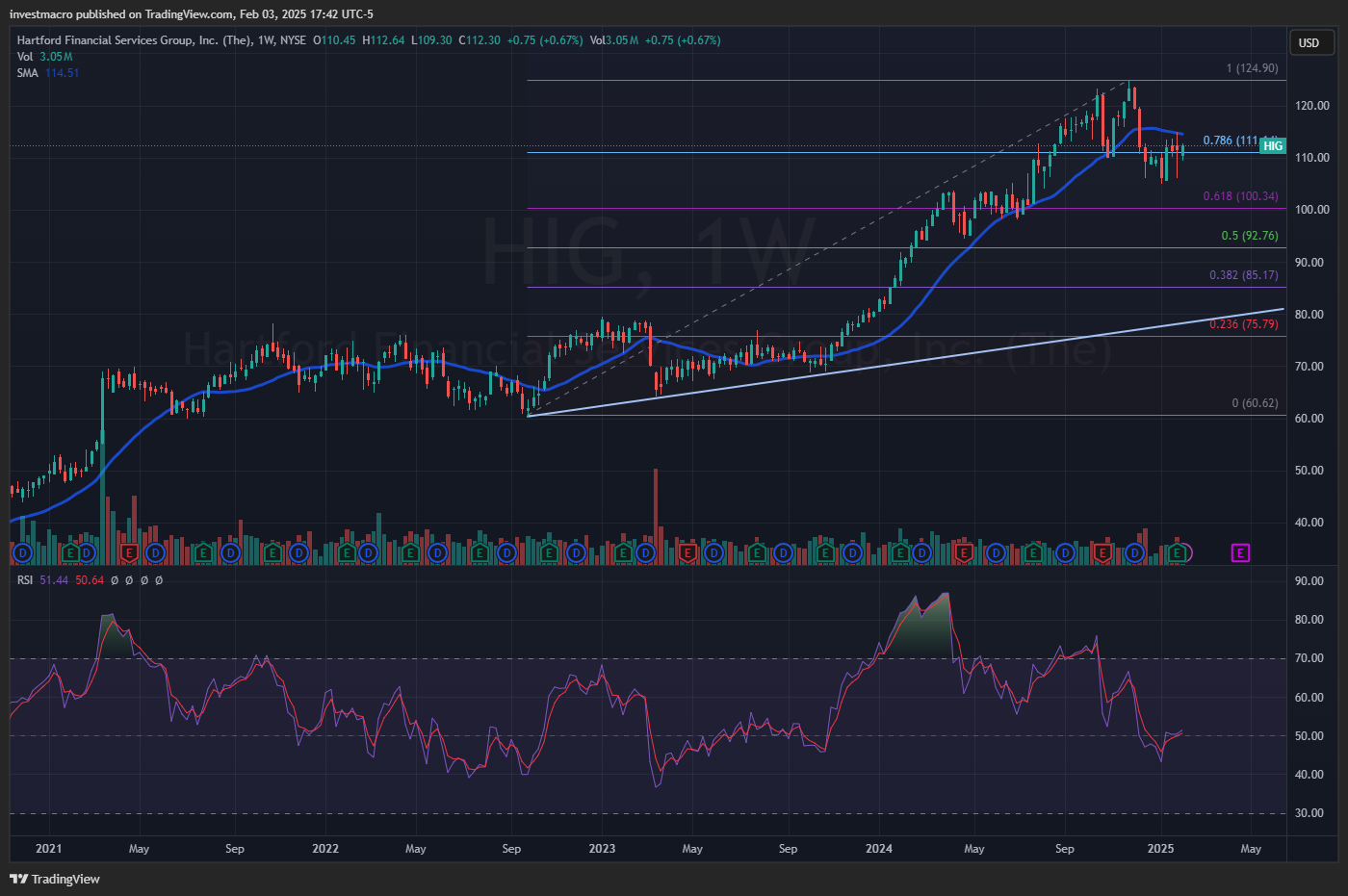The width and height of the screenshot is (1348, 896).
Task: Select the RSI indicator legend label
Action: [x=25, y=580]
